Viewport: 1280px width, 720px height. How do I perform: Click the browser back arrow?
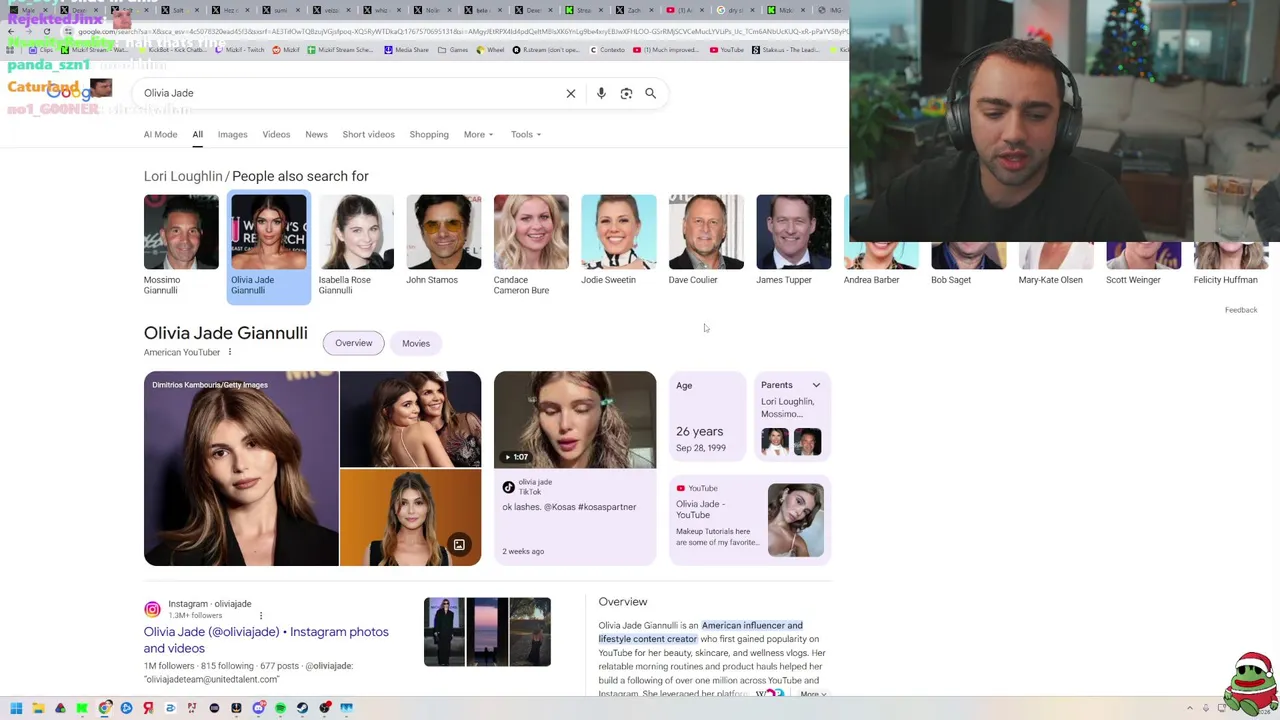(11, 31)
